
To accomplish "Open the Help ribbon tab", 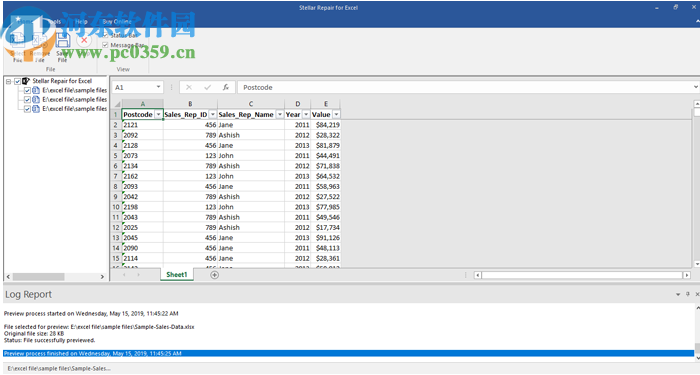I will point(81,21).
